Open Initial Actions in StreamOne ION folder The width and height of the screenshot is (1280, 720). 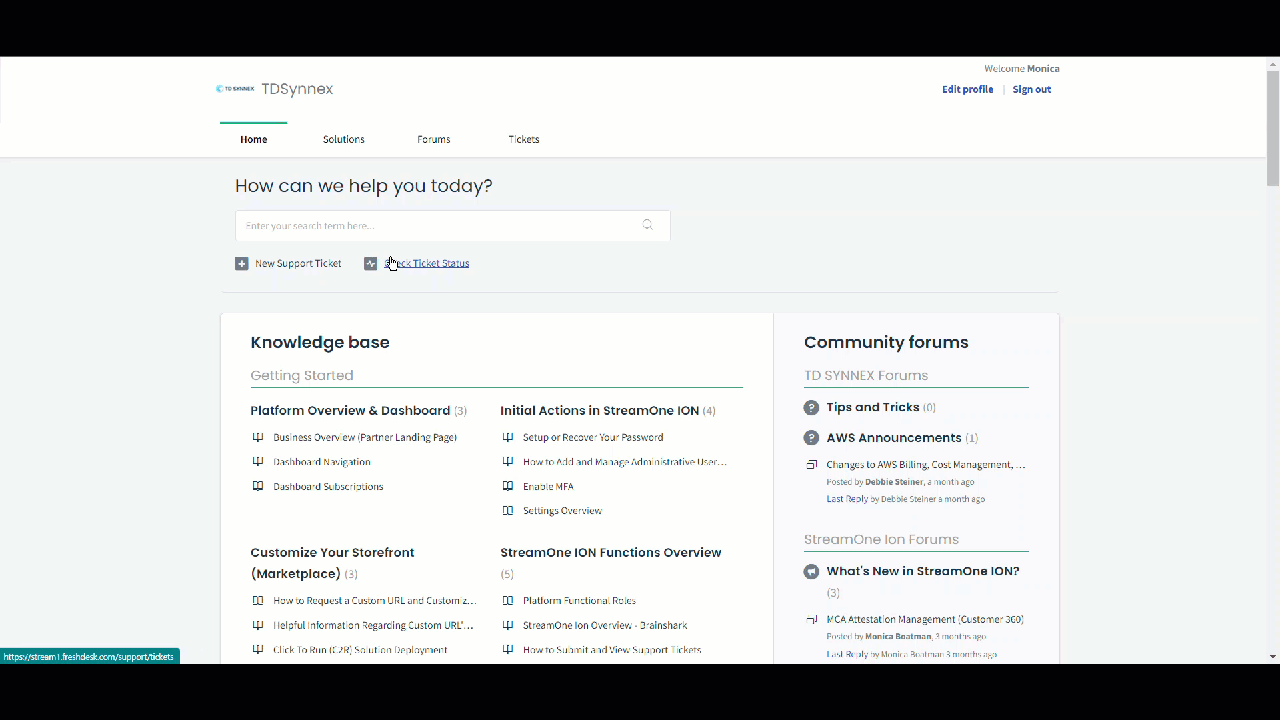tap(600, 411)
